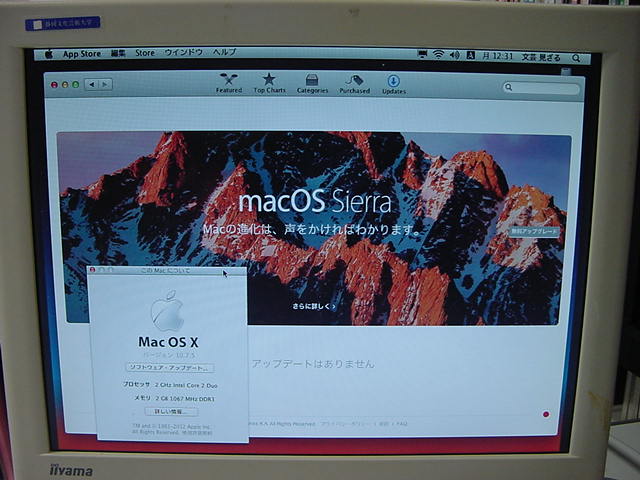Screen dimensions: 640x480
Task: Open the Store menu
Action: point(145,53)
